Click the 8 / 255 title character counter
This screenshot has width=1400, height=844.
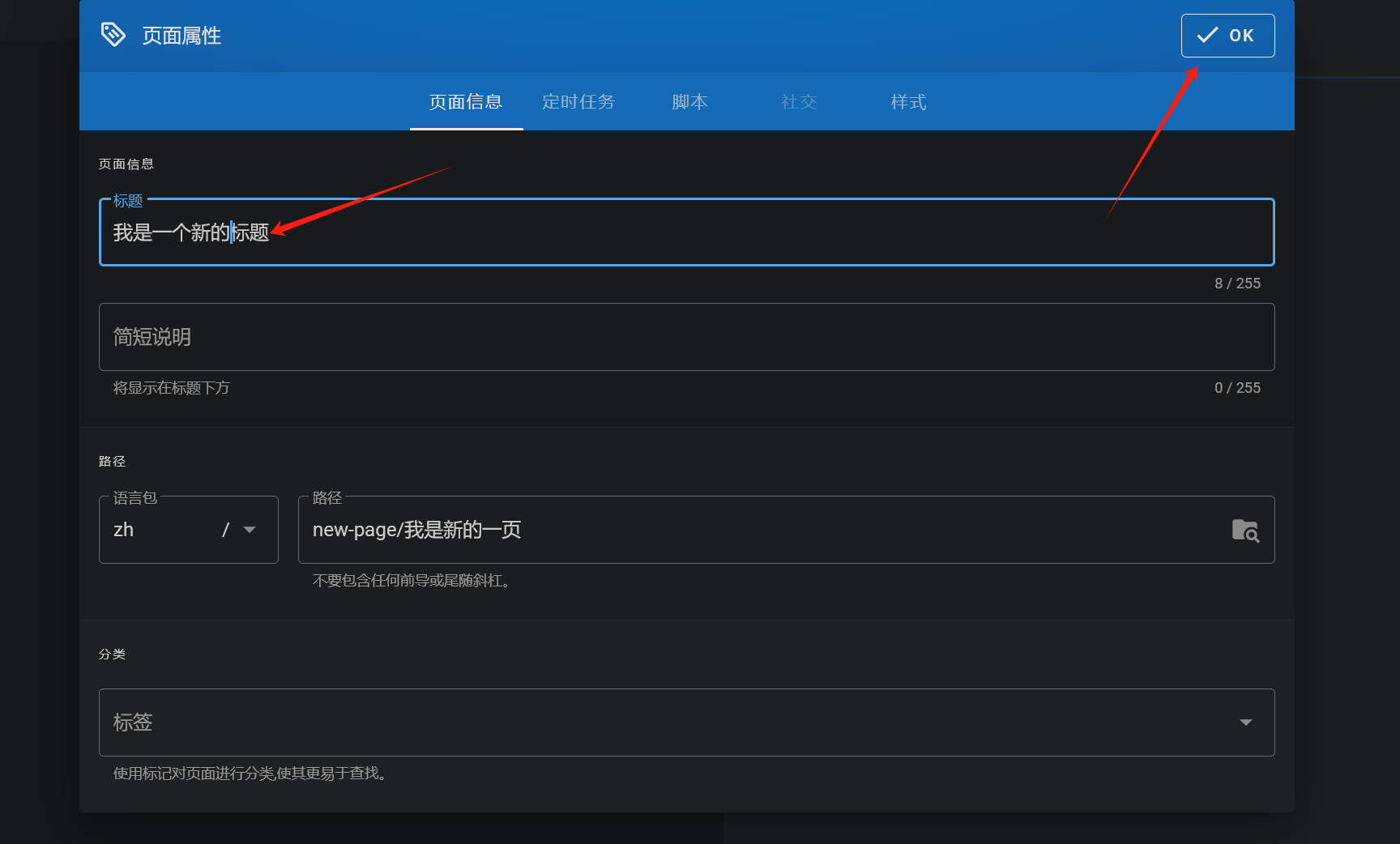tap(1236, 283)
